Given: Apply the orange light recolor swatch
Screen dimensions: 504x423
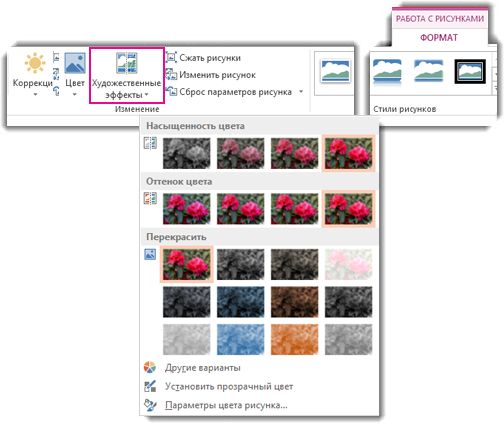Looking at the screenshot, I should point(295,339).
